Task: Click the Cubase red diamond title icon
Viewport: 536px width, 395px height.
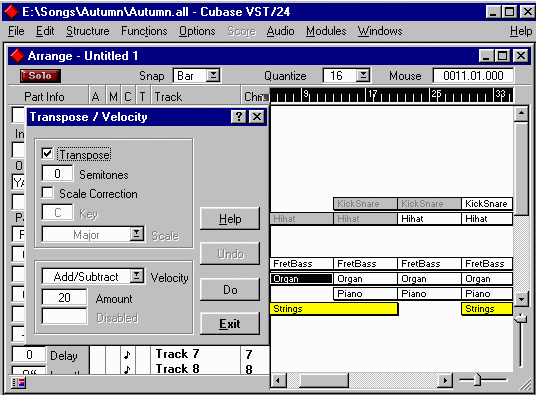Action: [11, 12]
